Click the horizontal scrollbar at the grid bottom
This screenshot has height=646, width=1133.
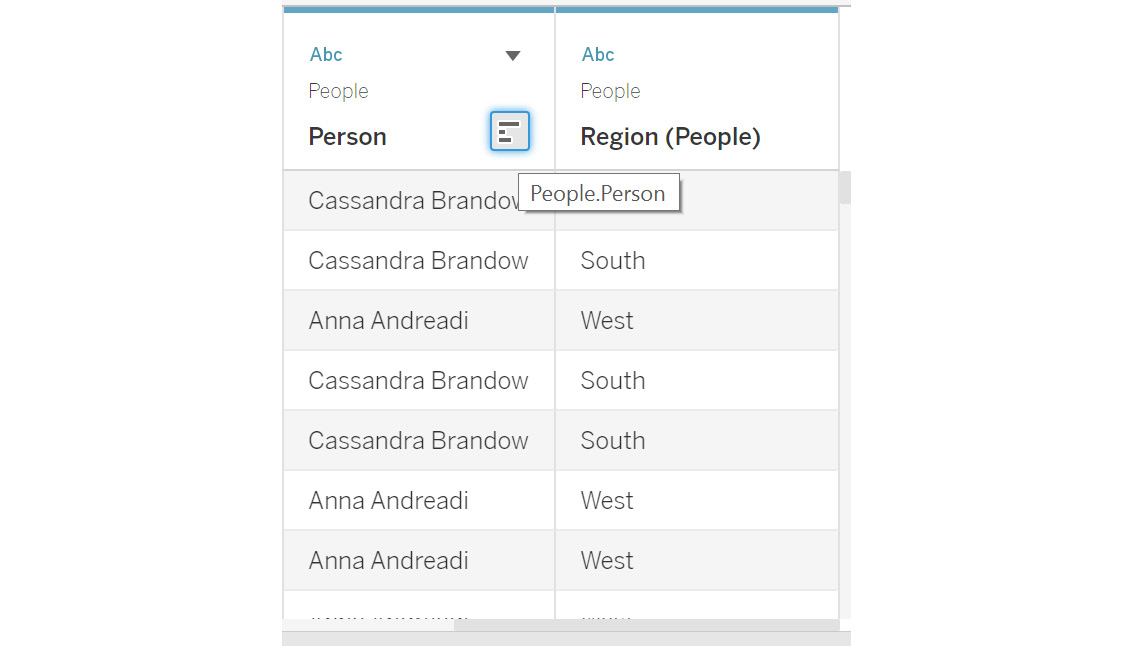pyautogui.click(x=646, y=625)
